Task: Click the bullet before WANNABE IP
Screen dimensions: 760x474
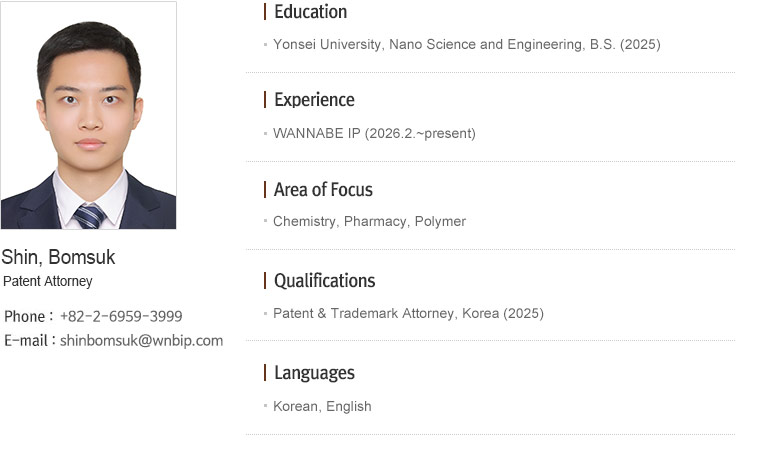Action: pyautogui.click(x=265, y=133)
